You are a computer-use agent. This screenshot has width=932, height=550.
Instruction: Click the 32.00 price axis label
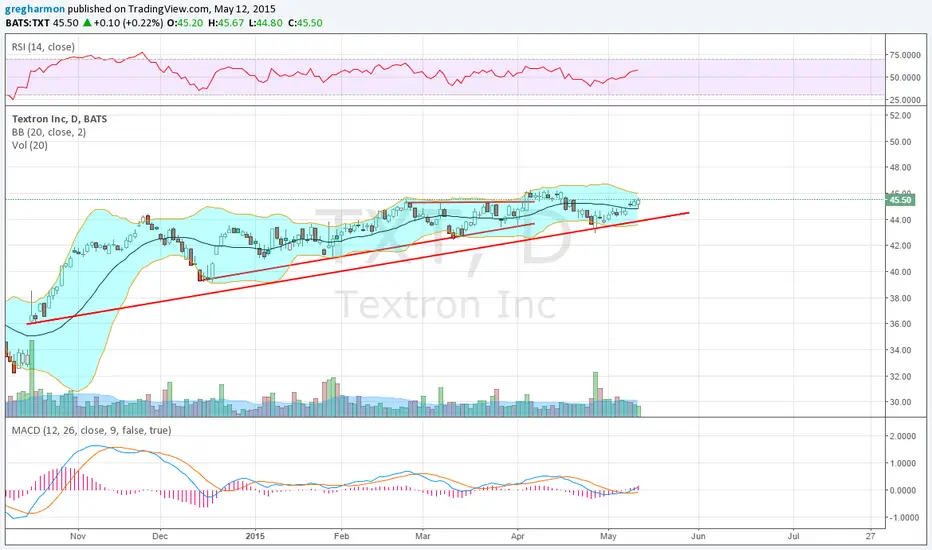click(900, 376)
